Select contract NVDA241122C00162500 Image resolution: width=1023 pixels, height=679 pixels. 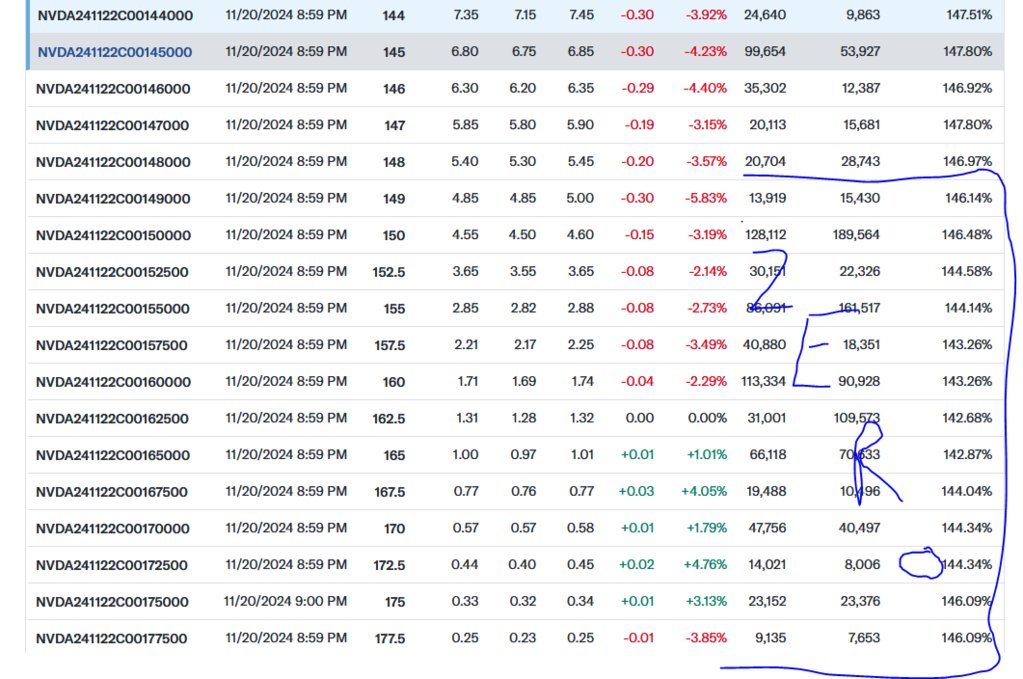coord(112,419)
